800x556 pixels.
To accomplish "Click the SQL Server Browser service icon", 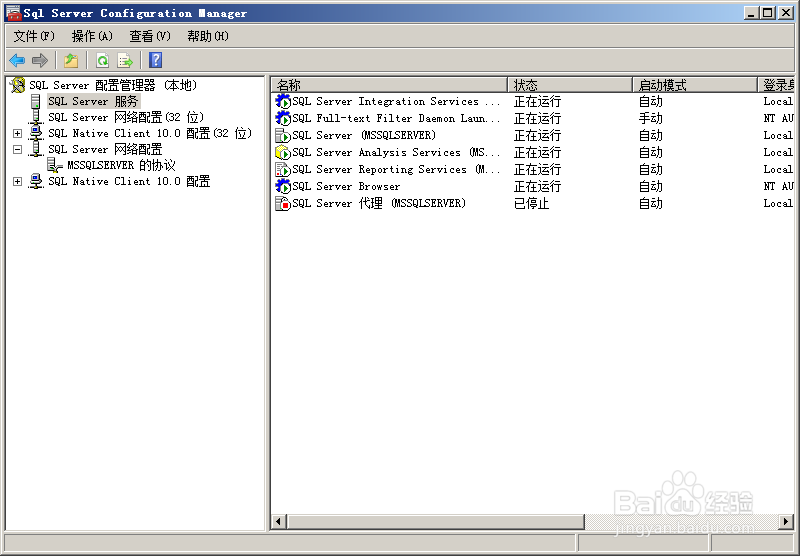I will point(283,186).
